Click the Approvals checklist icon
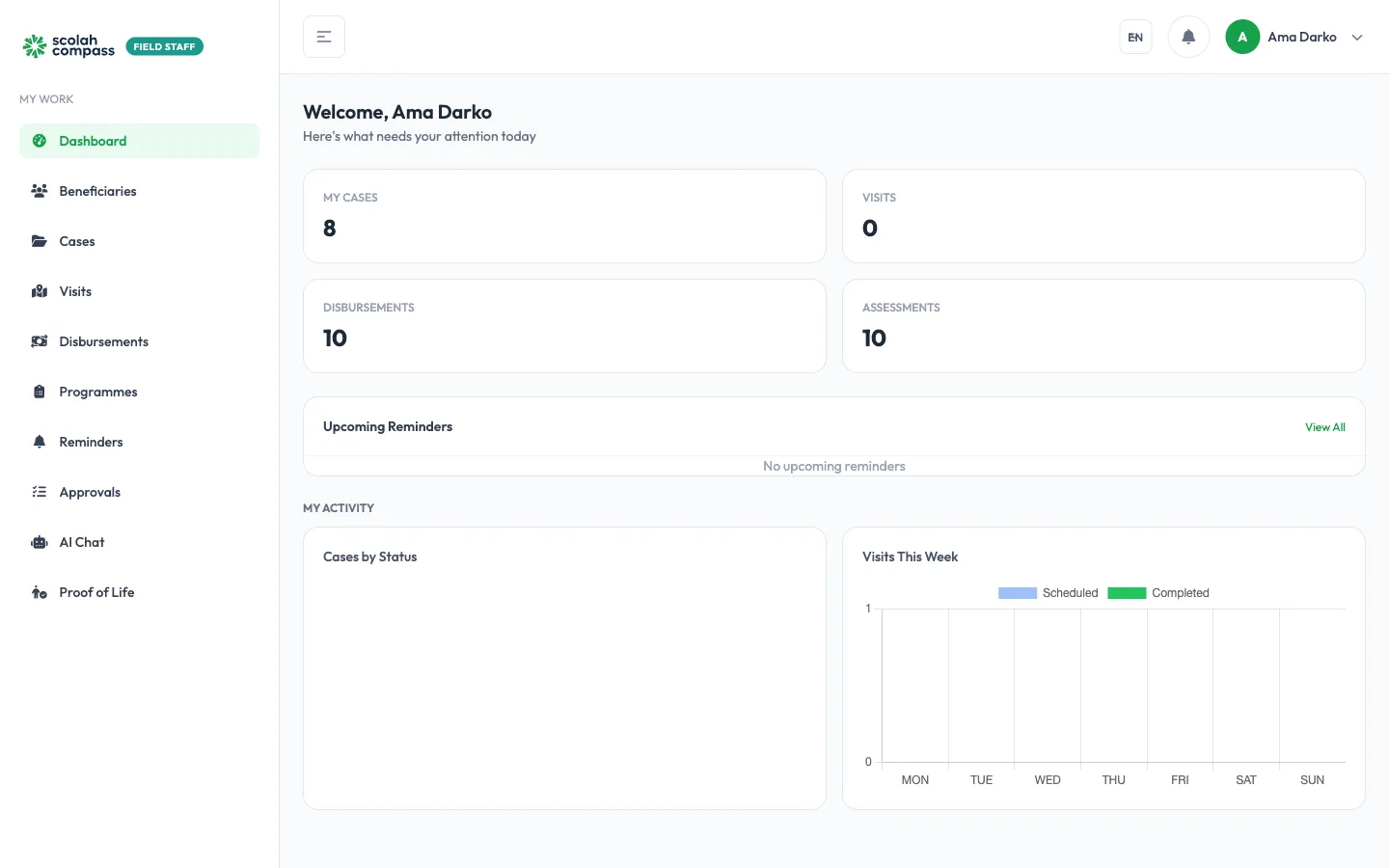Viewport: 1389px width, 868px height. pyautogui.click(x=40, y=492)
